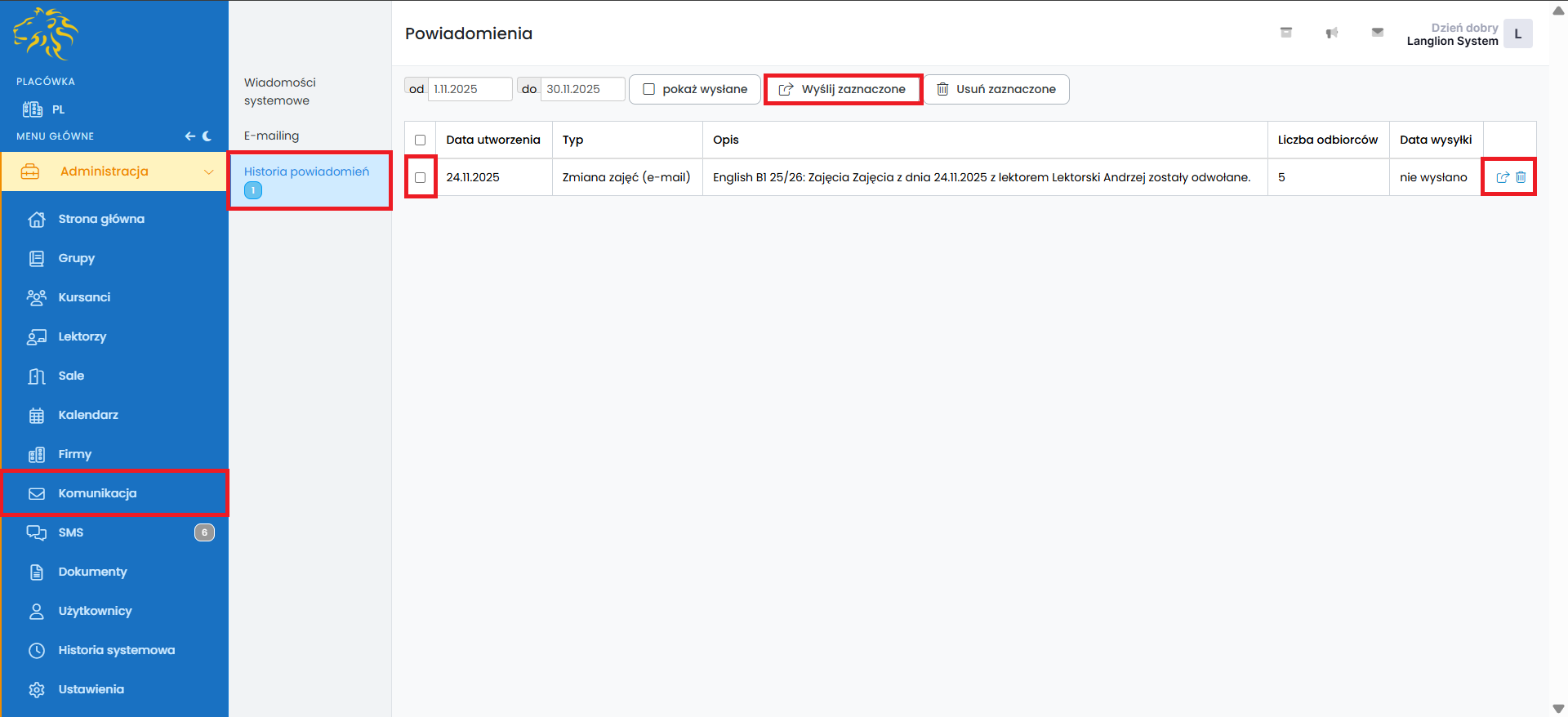Tick the select-all checkbox in table header
Image resolution: width=1568 pixels, height=717 pixels.
coord(421,140)
